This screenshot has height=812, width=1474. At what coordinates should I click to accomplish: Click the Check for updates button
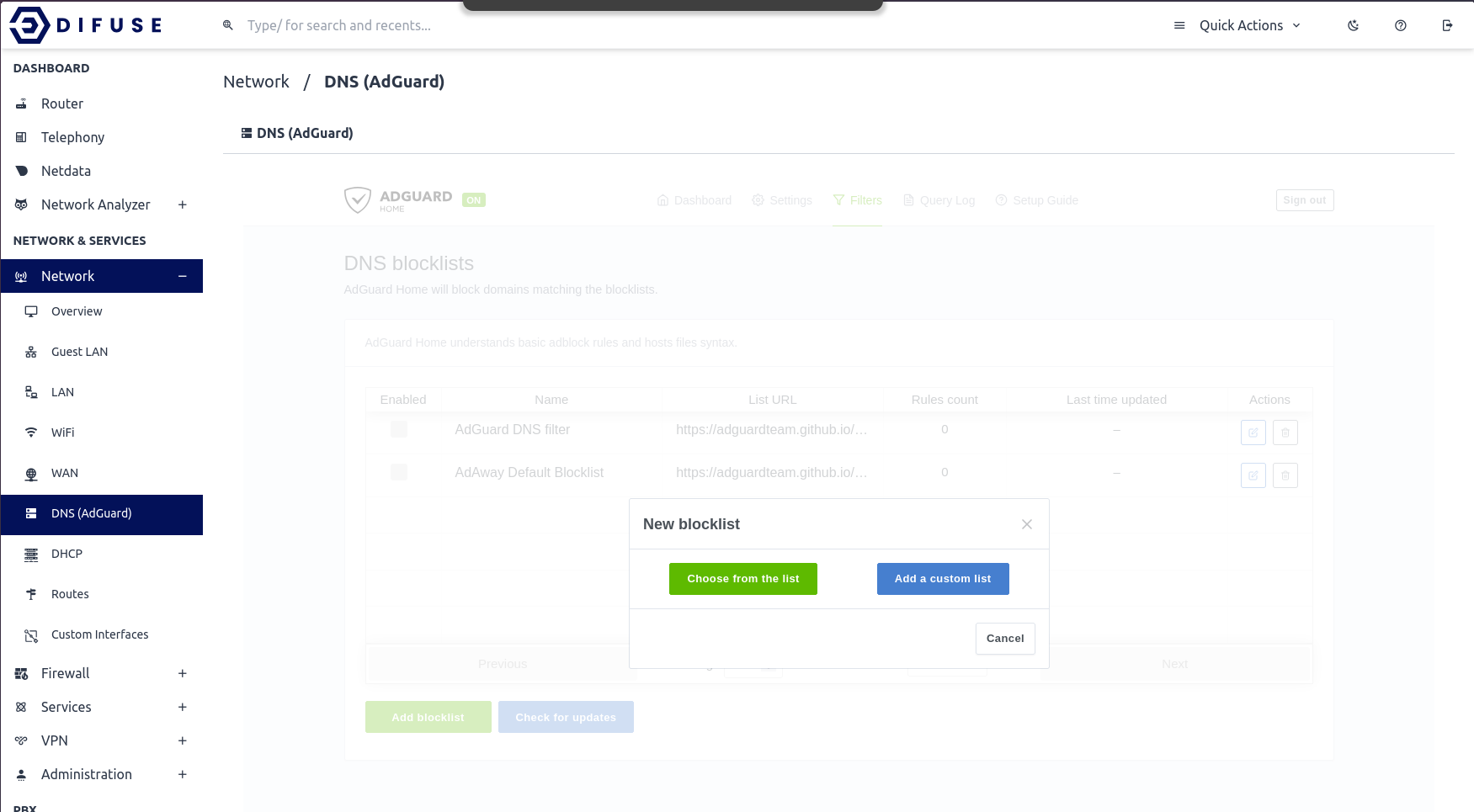566,717
